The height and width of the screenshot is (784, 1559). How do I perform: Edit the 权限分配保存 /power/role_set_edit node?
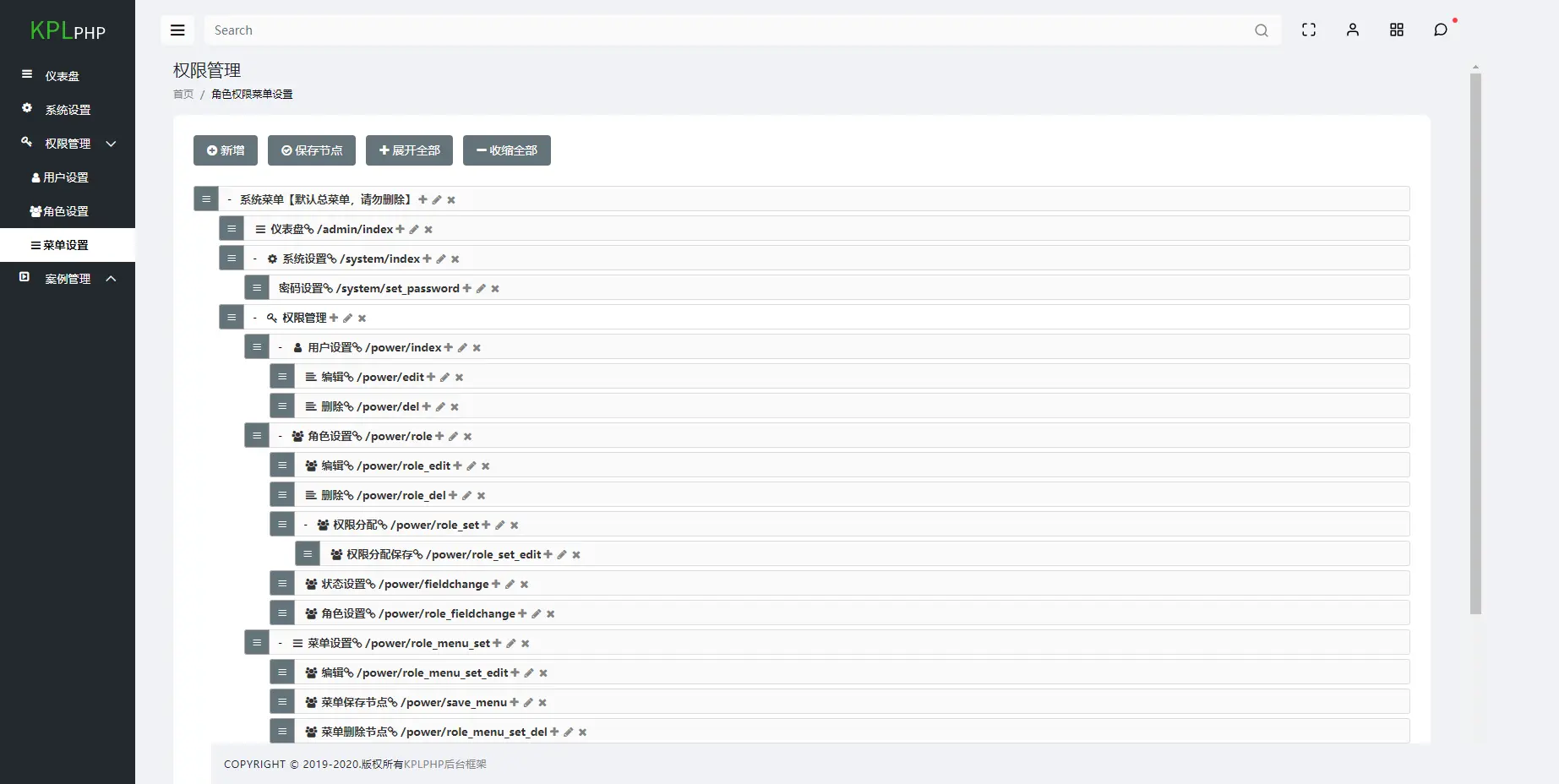[562, 555]
